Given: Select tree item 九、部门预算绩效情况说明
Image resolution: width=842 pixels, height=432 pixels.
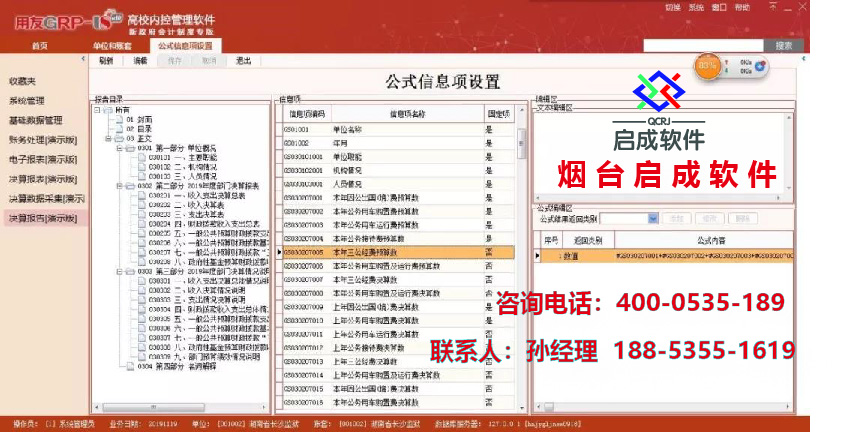Looking at the screenshot, I should (205, 357).
